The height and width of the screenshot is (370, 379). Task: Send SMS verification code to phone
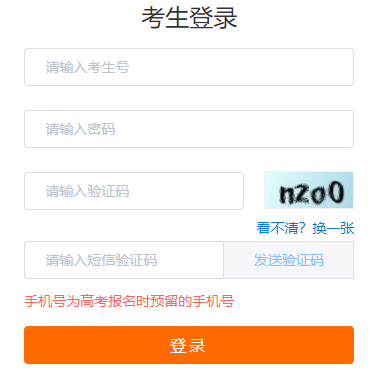coord(289,260)
